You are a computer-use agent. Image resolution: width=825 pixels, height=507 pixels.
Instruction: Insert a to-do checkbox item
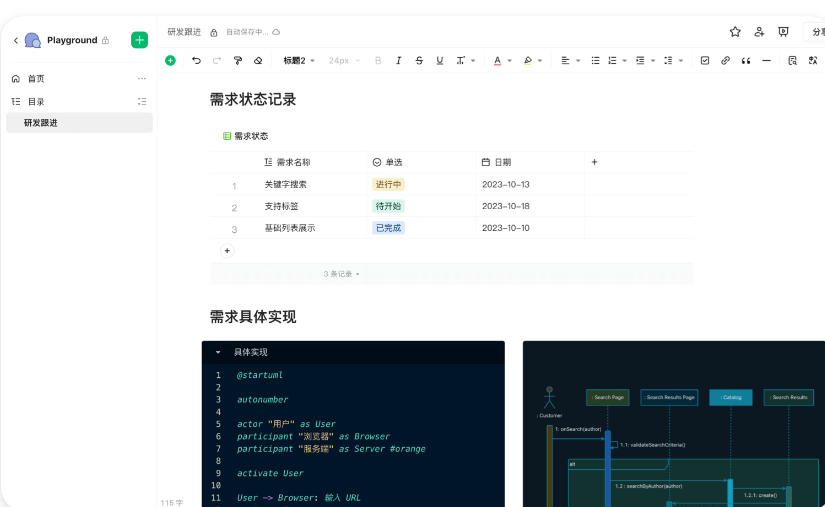[x=705, y=61]
